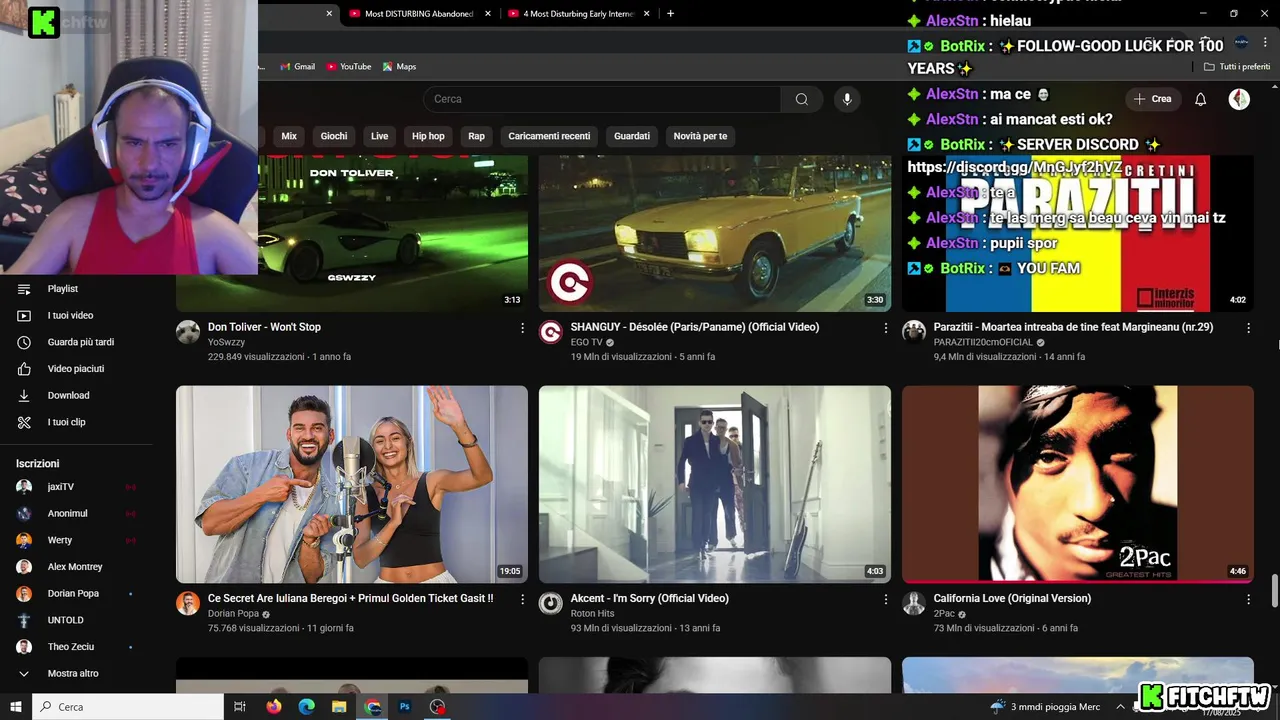Screen dimensions: 1280x720
Task: Open the YouTube bookmark in the bookmarks bar
Action: 349,67
